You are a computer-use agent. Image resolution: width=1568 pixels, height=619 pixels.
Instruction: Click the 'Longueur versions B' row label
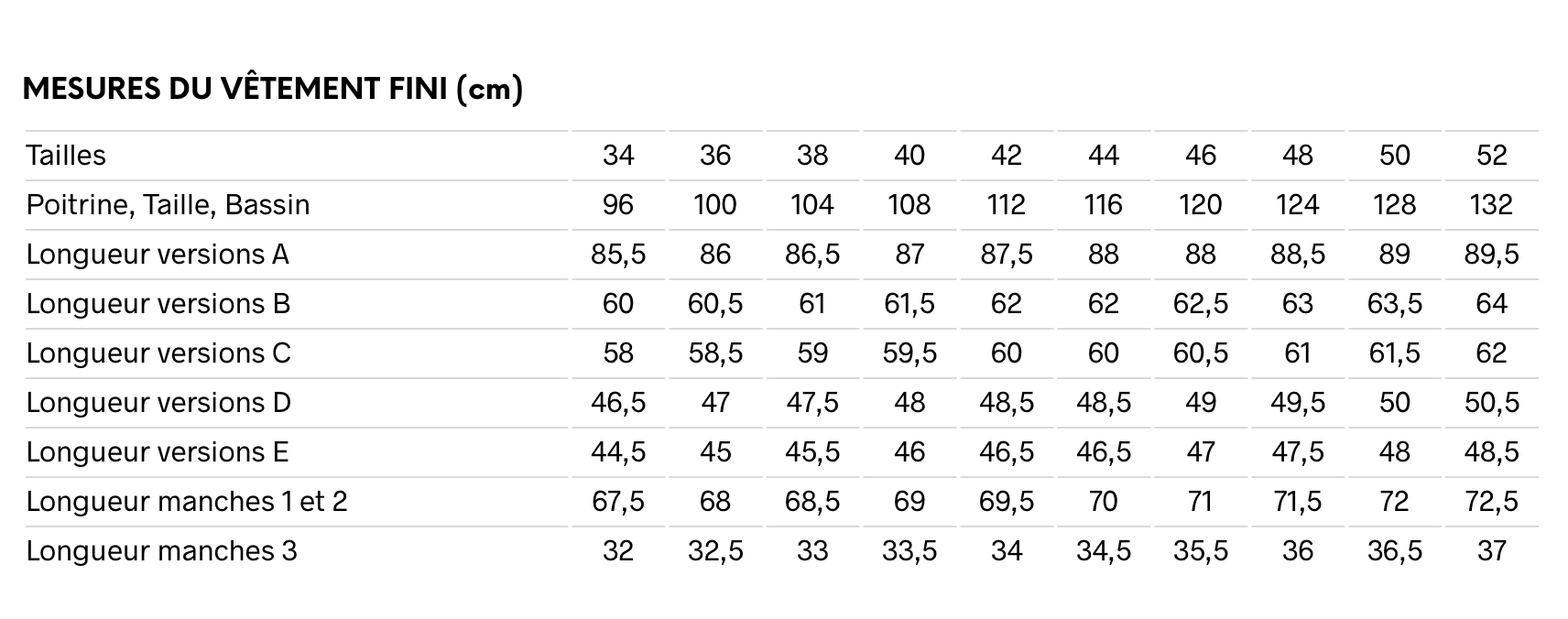coord(158,304)
